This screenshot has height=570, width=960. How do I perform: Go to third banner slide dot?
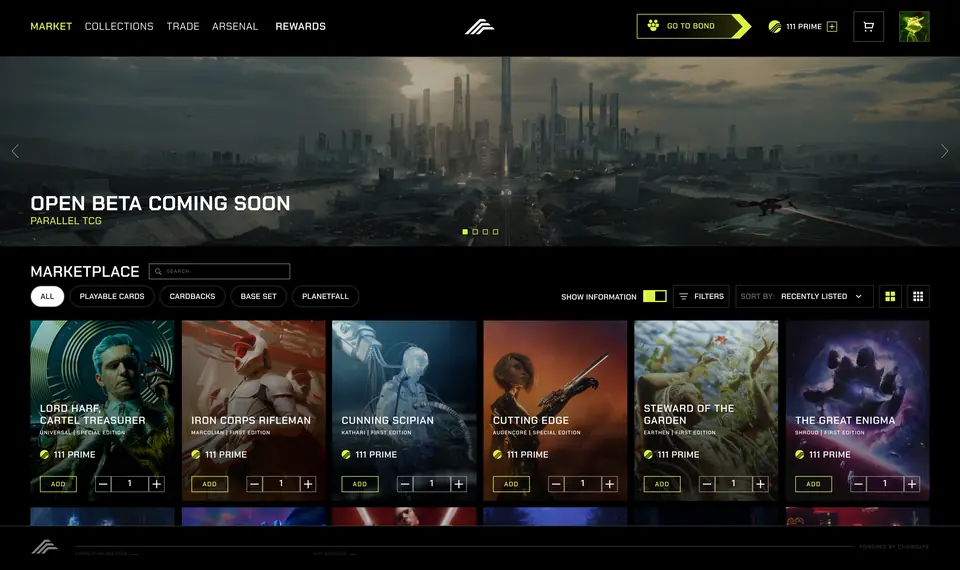point(486,231)
